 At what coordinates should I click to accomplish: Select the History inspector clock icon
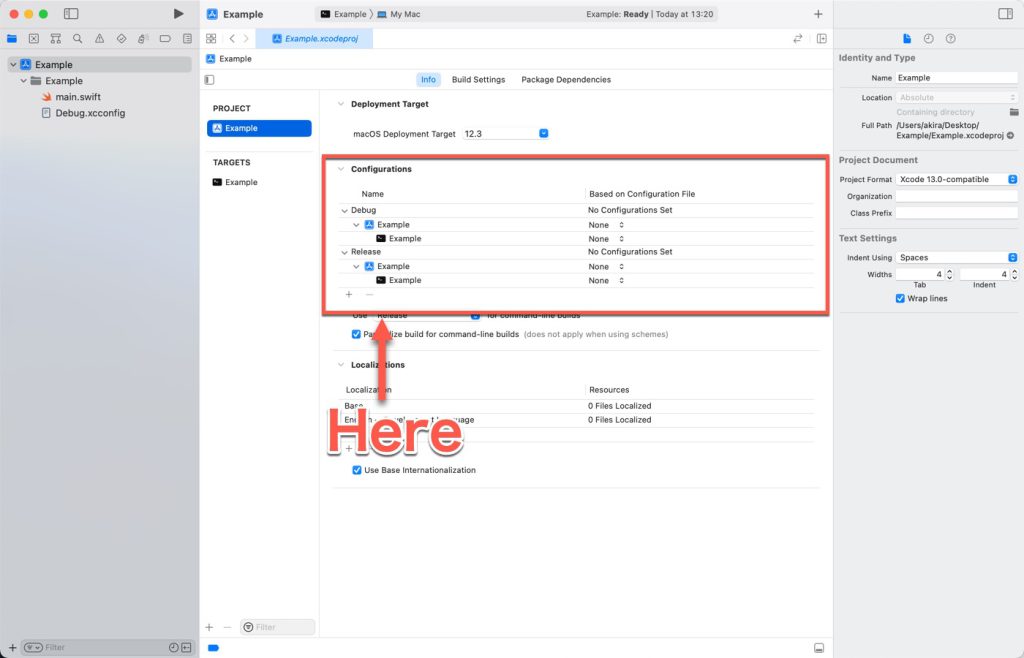coord(929,39)
